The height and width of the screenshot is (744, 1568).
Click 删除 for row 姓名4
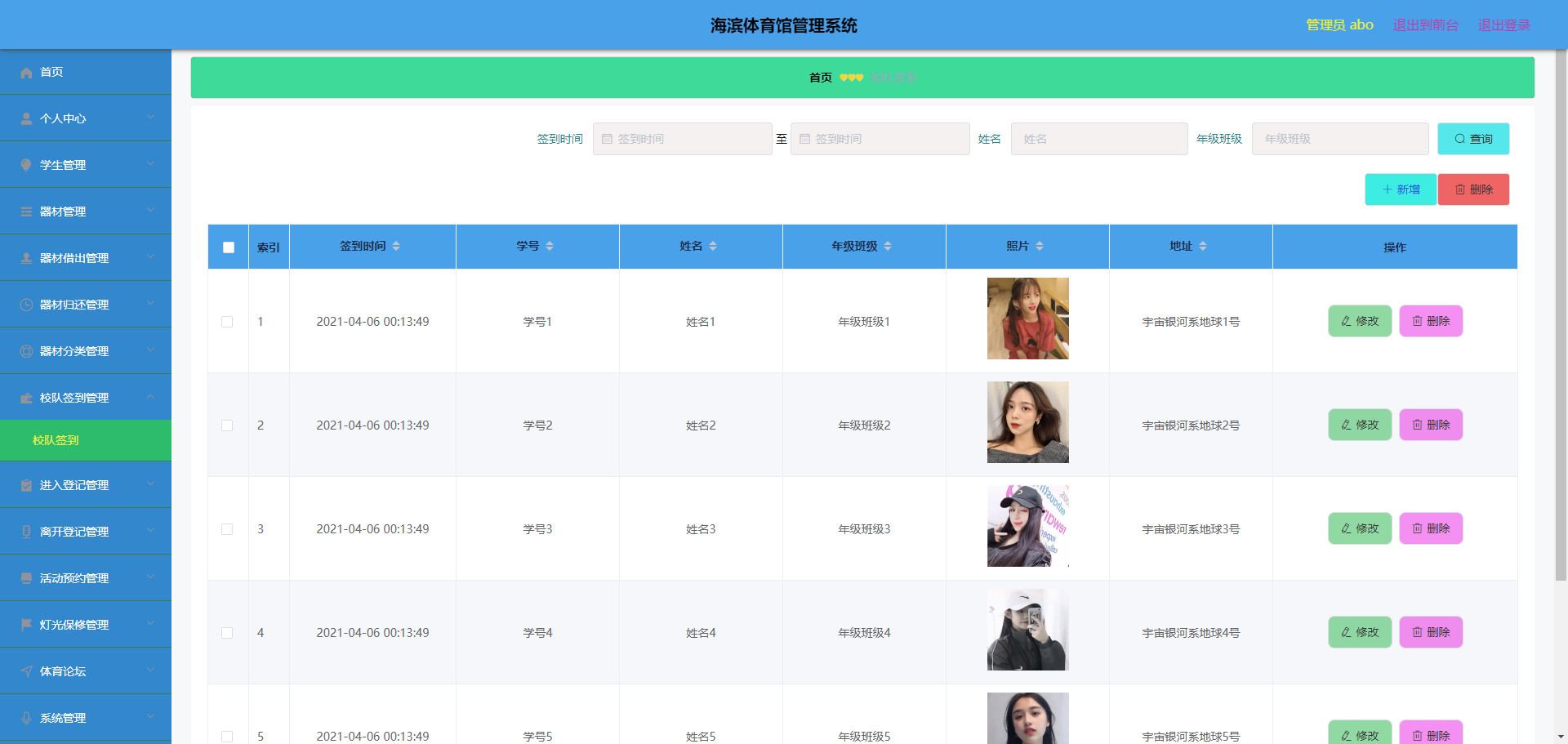click(1431, 632)
